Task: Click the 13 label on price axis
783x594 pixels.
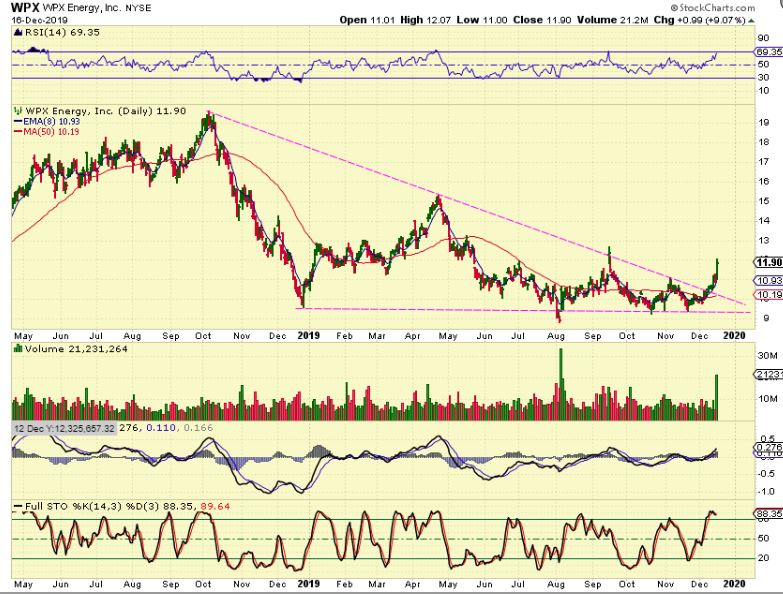Action: click(x=763, y=241)
